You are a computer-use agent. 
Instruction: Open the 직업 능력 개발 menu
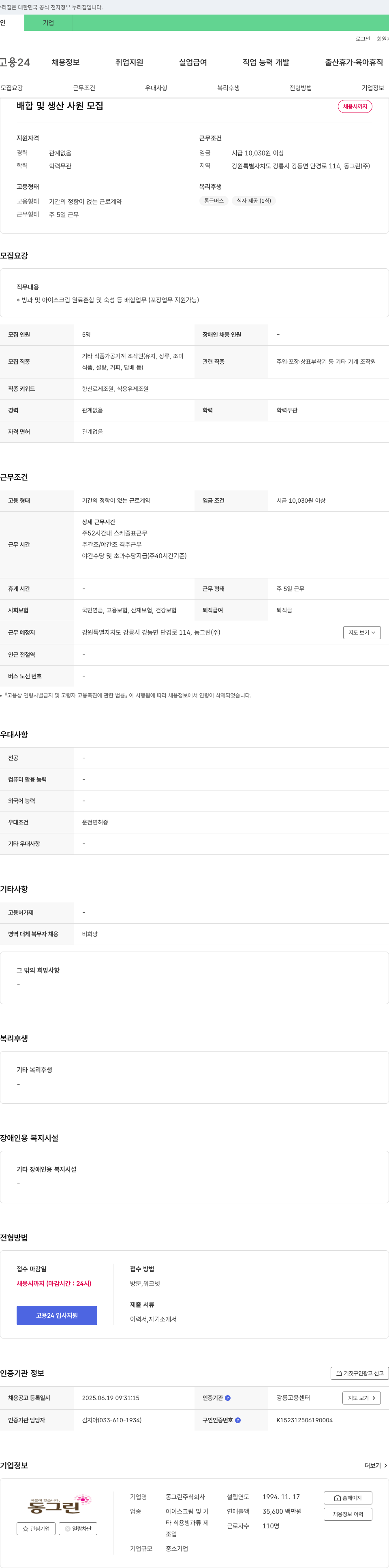266,62
